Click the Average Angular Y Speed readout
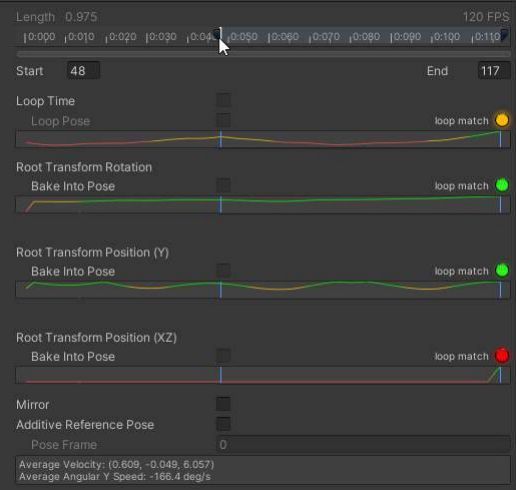Screen dimensions: 516x490 pos(115,477)
